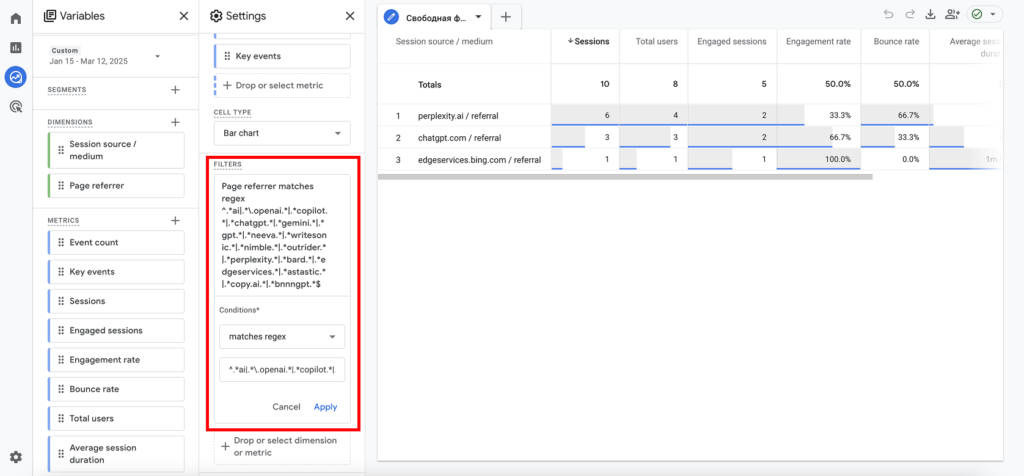
Task: Add a metric with plus icon
Action: click(x=175, y=221)
